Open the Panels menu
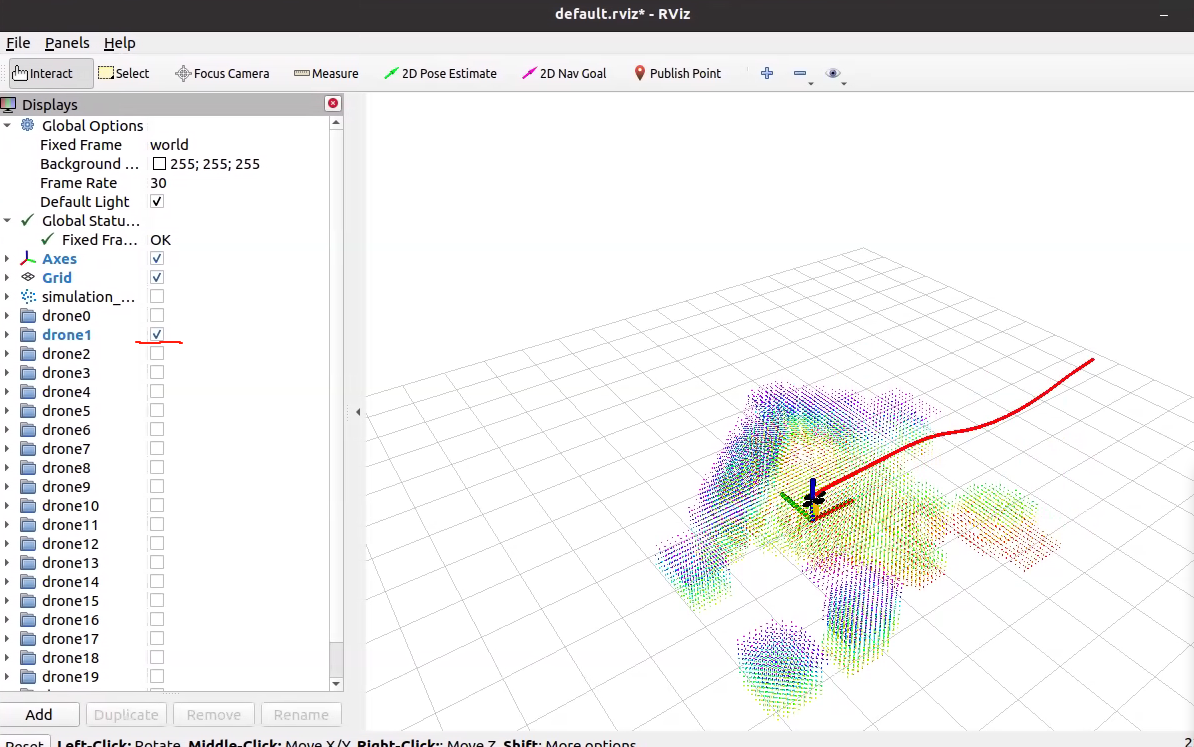This screenshot has height=747, width=1194. (67, 43)
